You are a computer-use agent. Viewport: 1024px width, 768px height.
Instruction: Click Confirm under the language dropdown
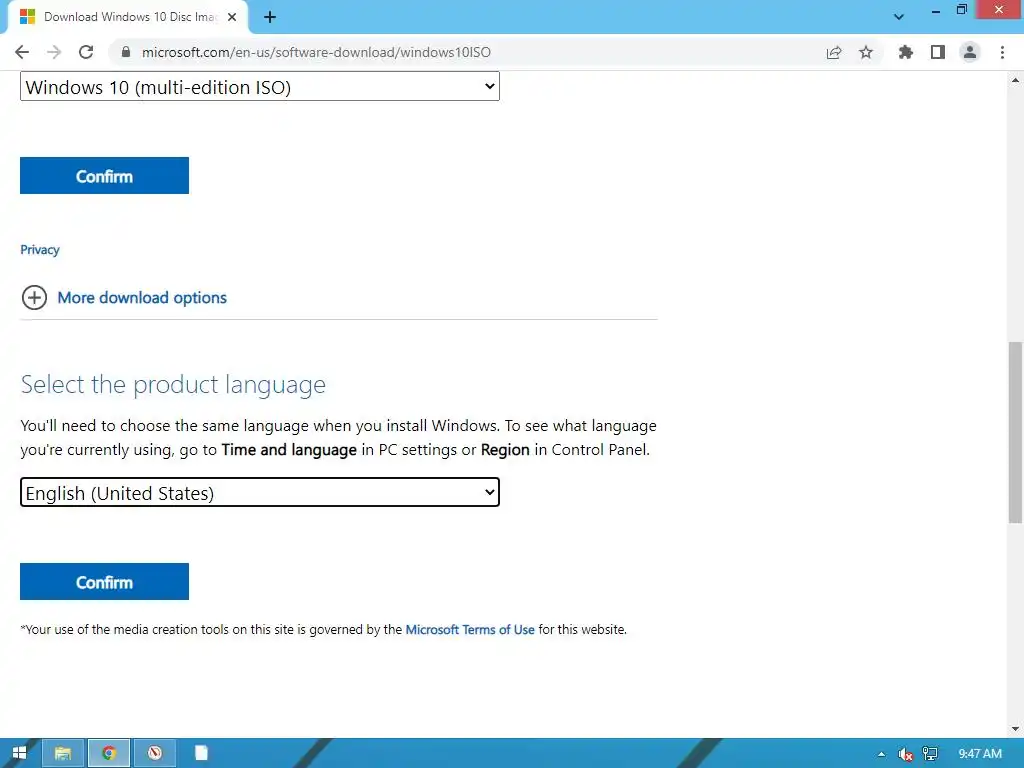click(x=104, y=582)
